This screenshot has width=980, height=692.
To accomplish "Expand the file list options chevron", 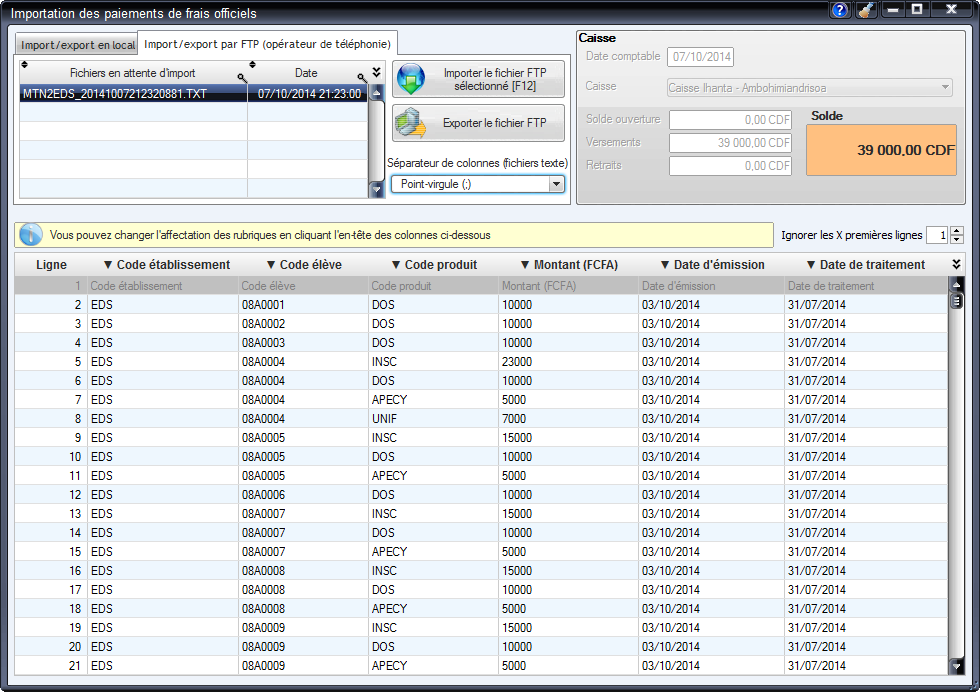I will [376, 72].
